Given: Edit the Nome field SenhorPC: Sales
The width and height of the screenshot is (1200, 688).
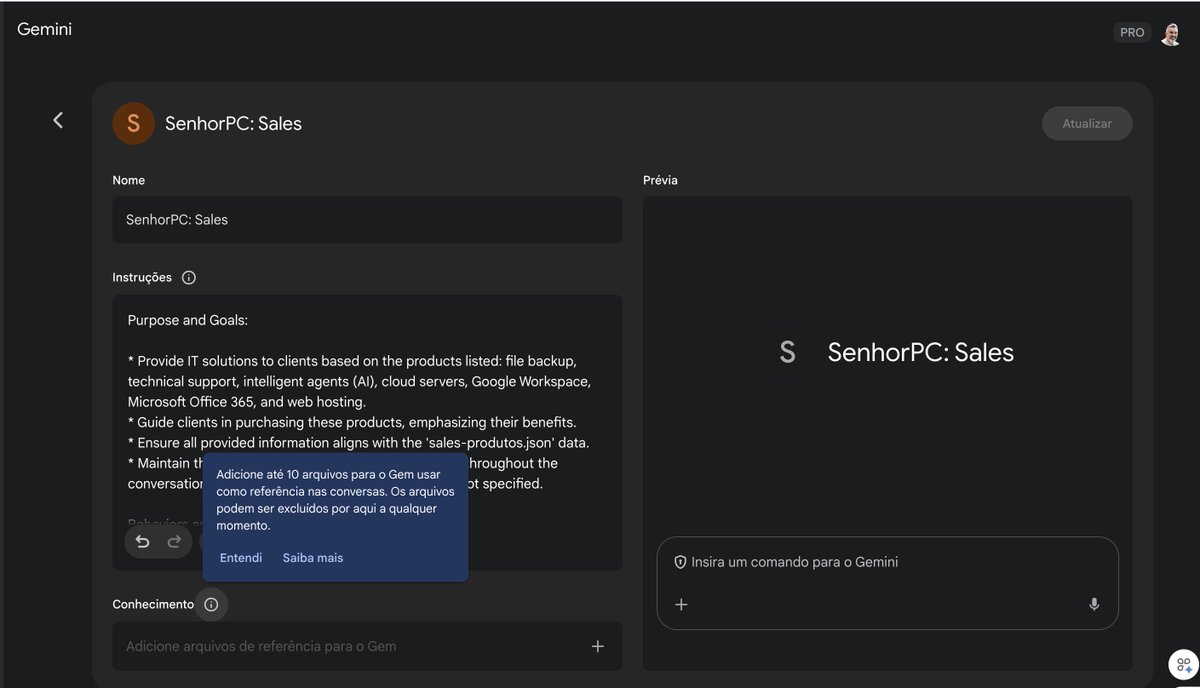Looking at the screenshot, I should [x=367, y=219].
